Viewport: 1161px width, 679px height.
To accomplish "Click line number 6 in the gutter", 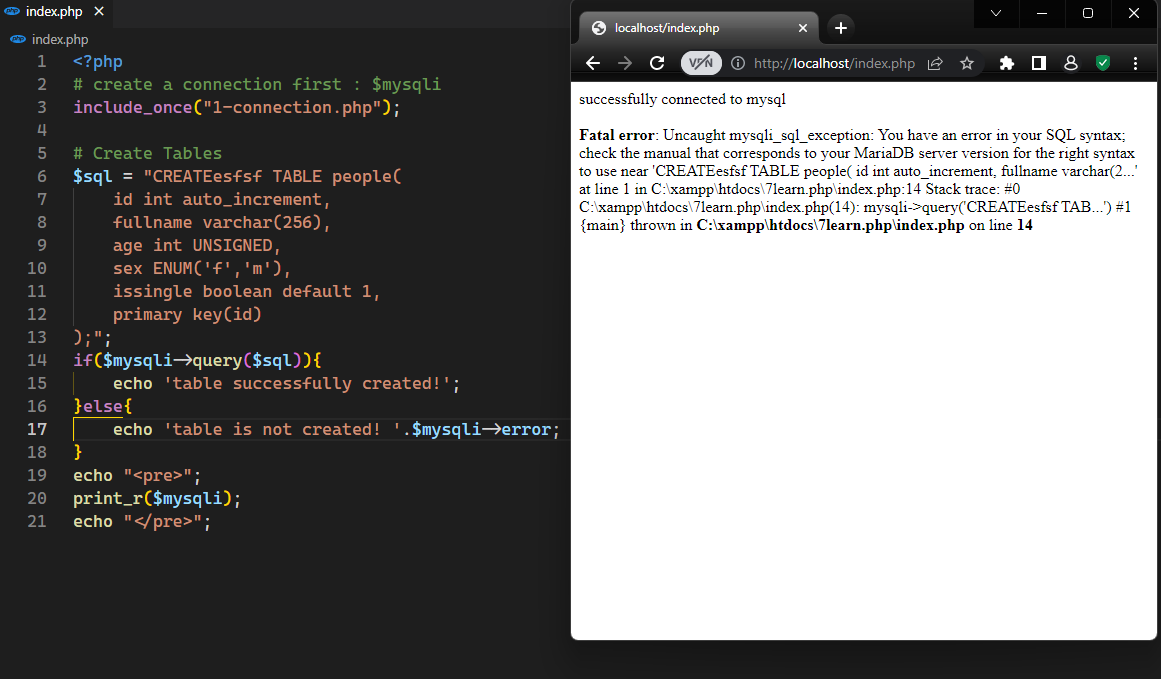I will click(x=41, y=176).
